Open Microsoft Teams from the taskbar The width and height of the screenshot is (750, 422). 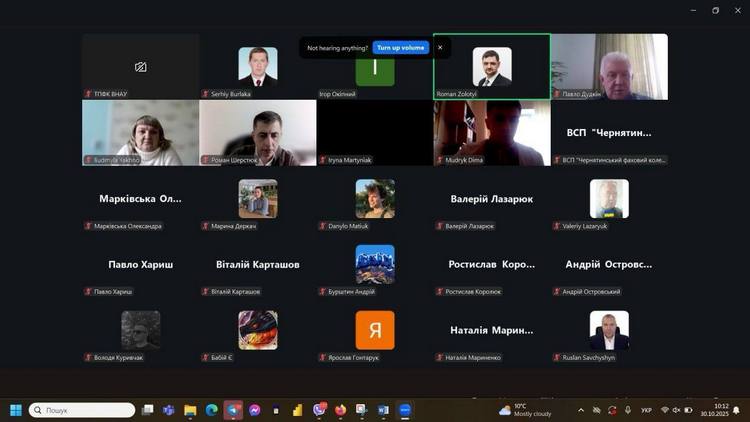pyautogui.click(x=168, y=410)
